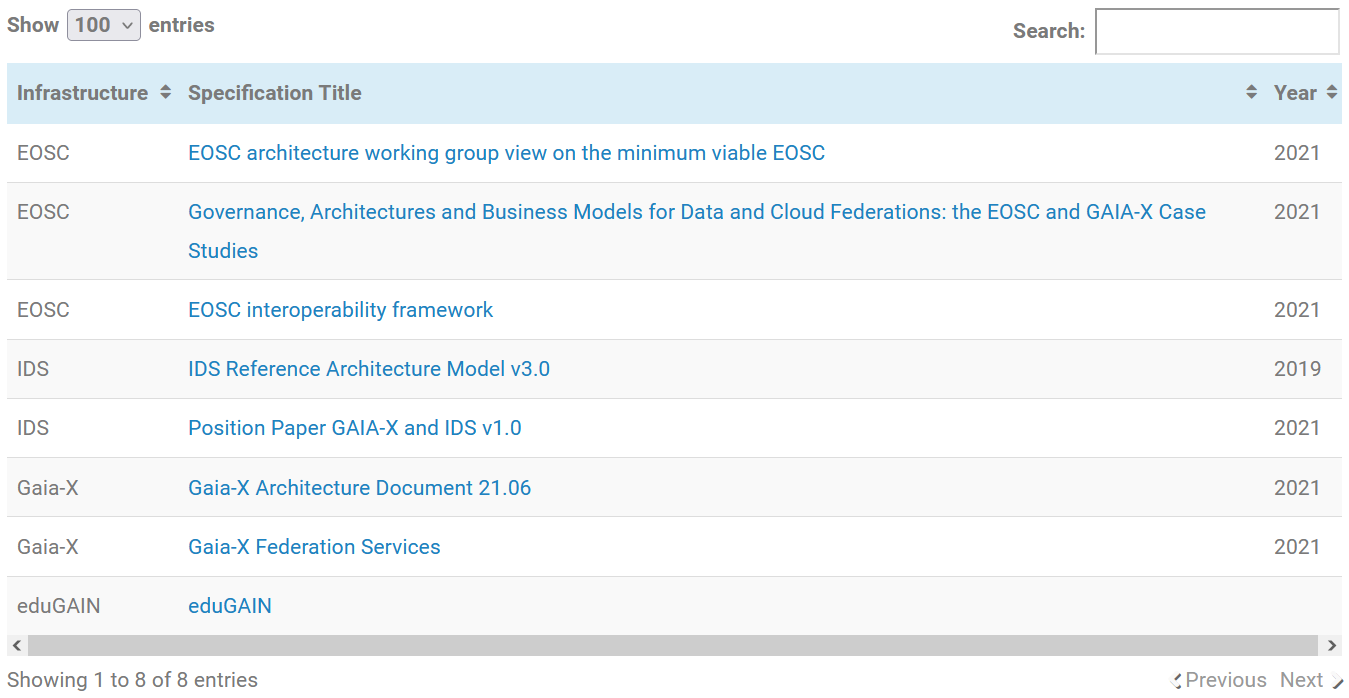Open EOSC interoperability framework link
The height and width of the screenshot is (698, 1349).
(x=340, y=310)
